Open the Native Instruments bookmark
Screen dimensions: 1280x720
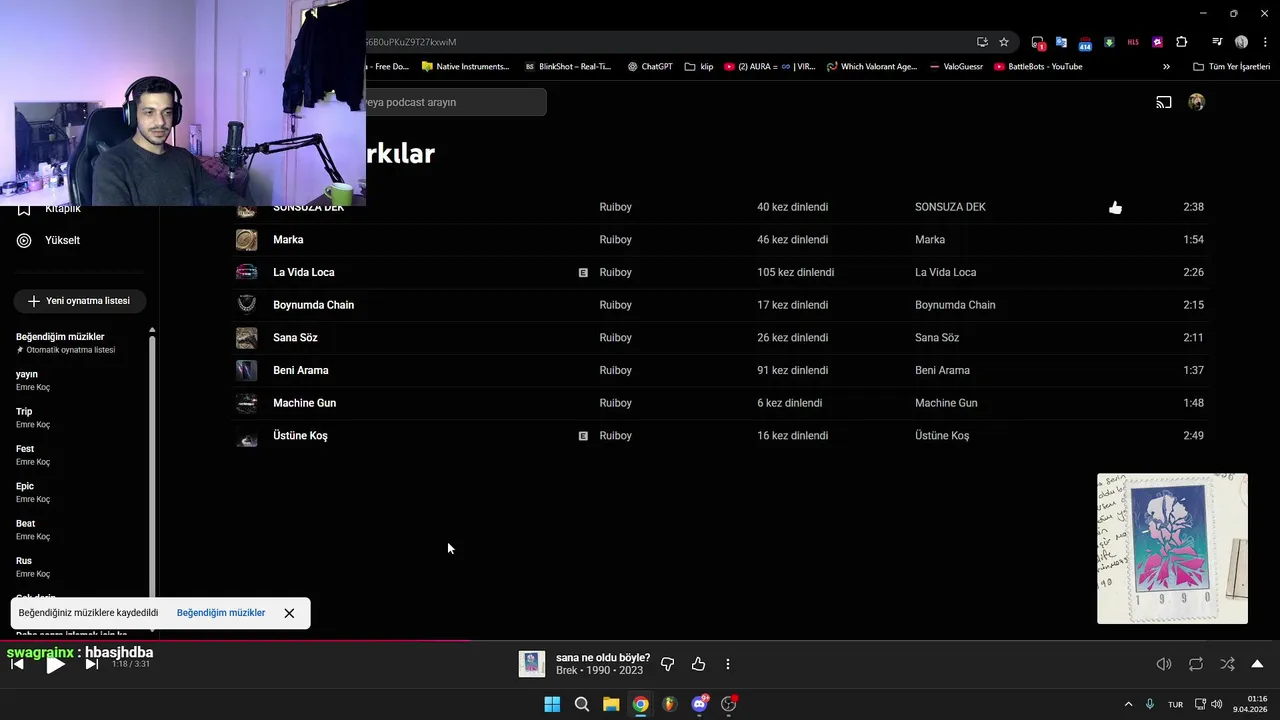465,67
